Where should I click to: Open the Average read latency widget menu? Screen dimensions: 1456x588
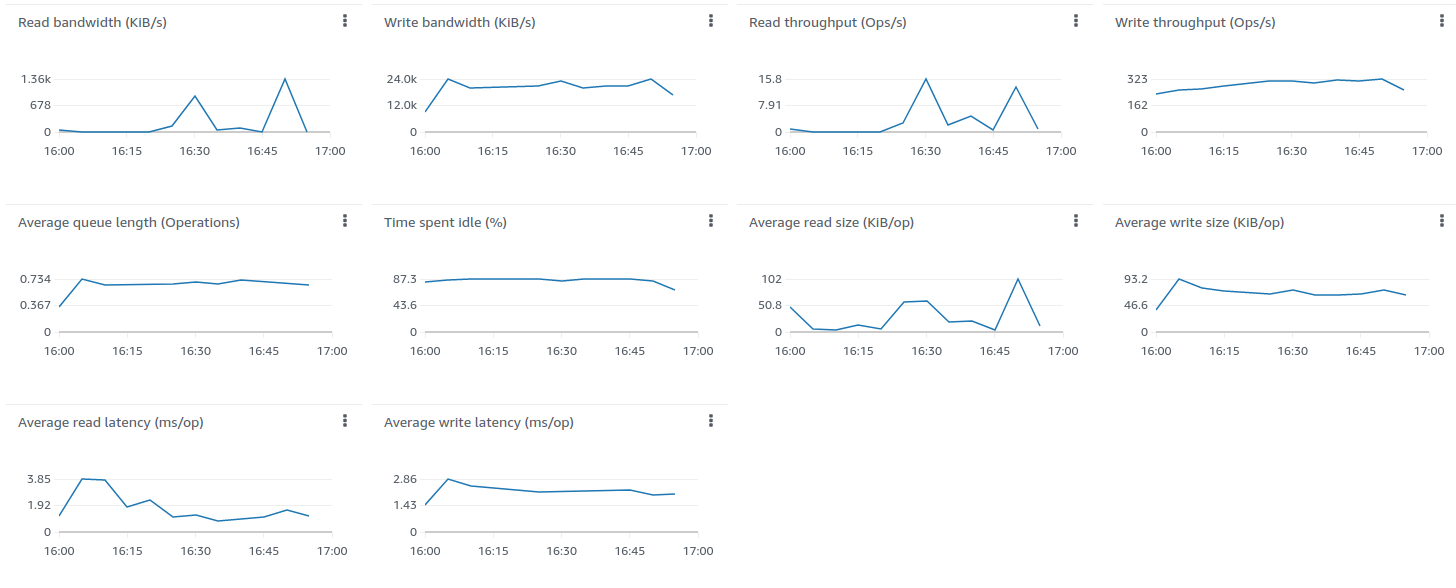pos(345,421)
